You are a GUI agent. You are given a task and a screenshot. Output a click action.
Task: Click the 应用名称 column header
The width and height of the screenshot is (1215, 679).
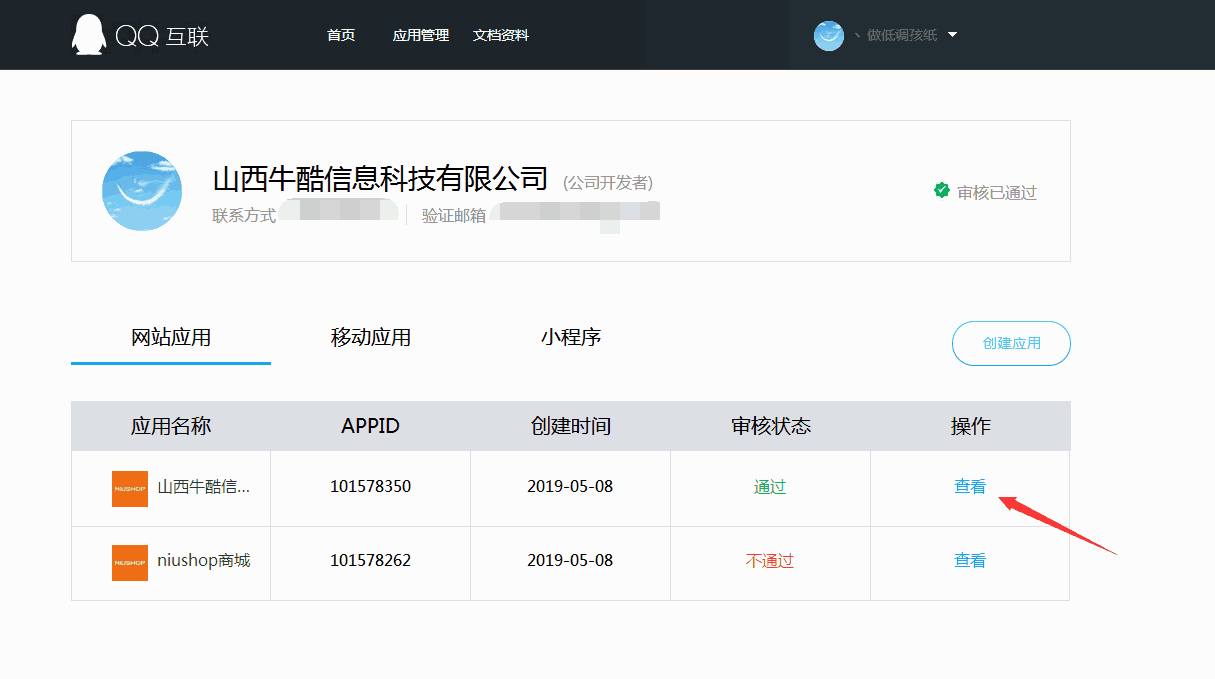pyautogui.click(x=171, y=426)
